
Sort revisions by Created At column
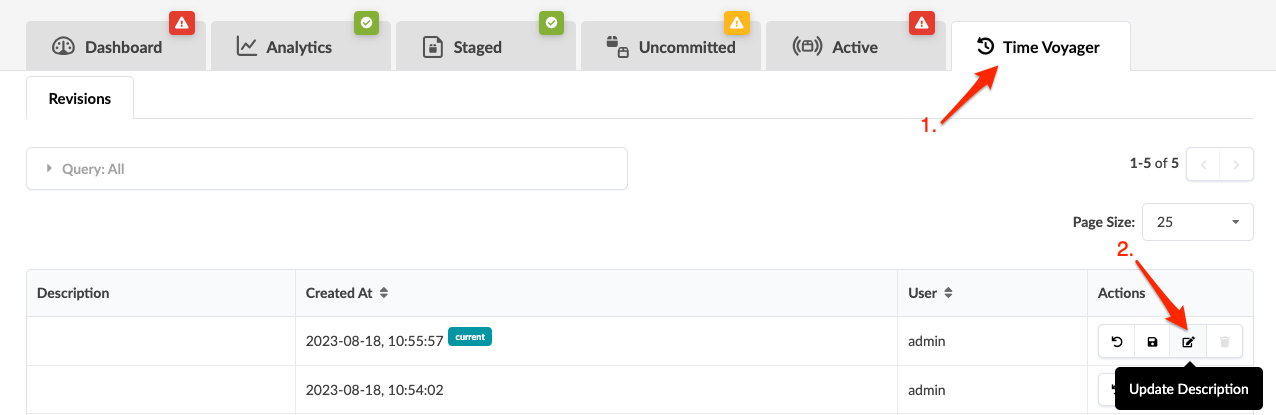click(x=384, y=293)
